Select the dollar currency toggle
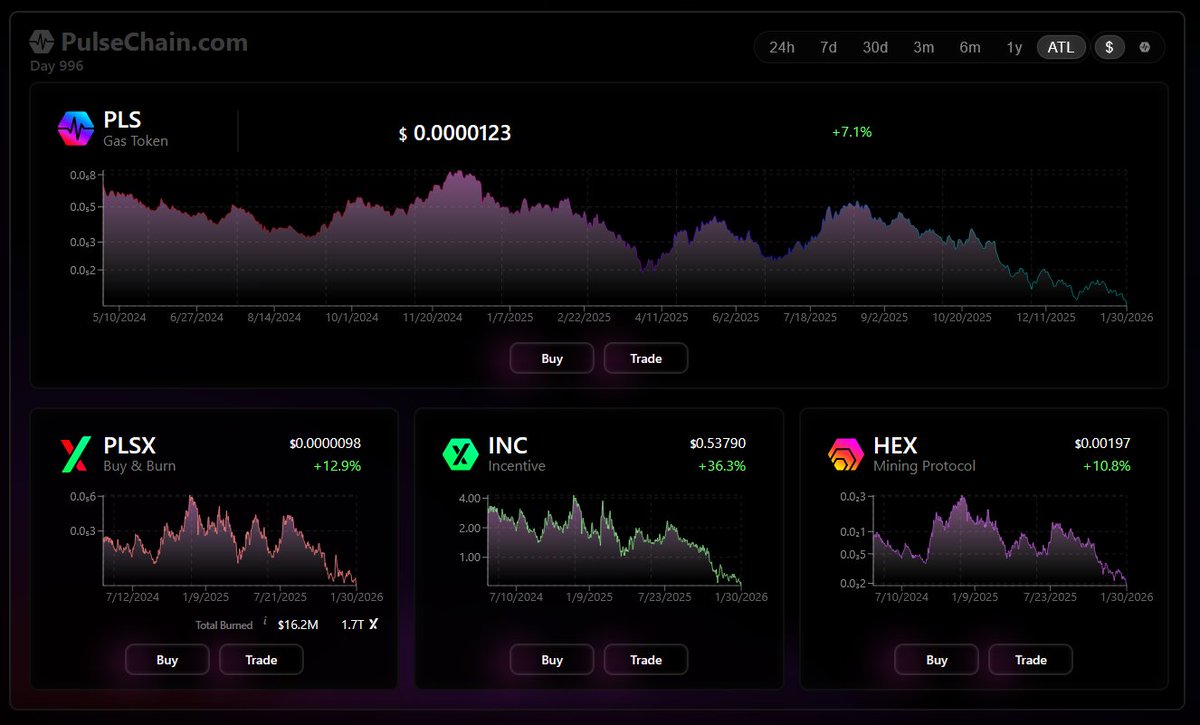 pos(1109,47)
